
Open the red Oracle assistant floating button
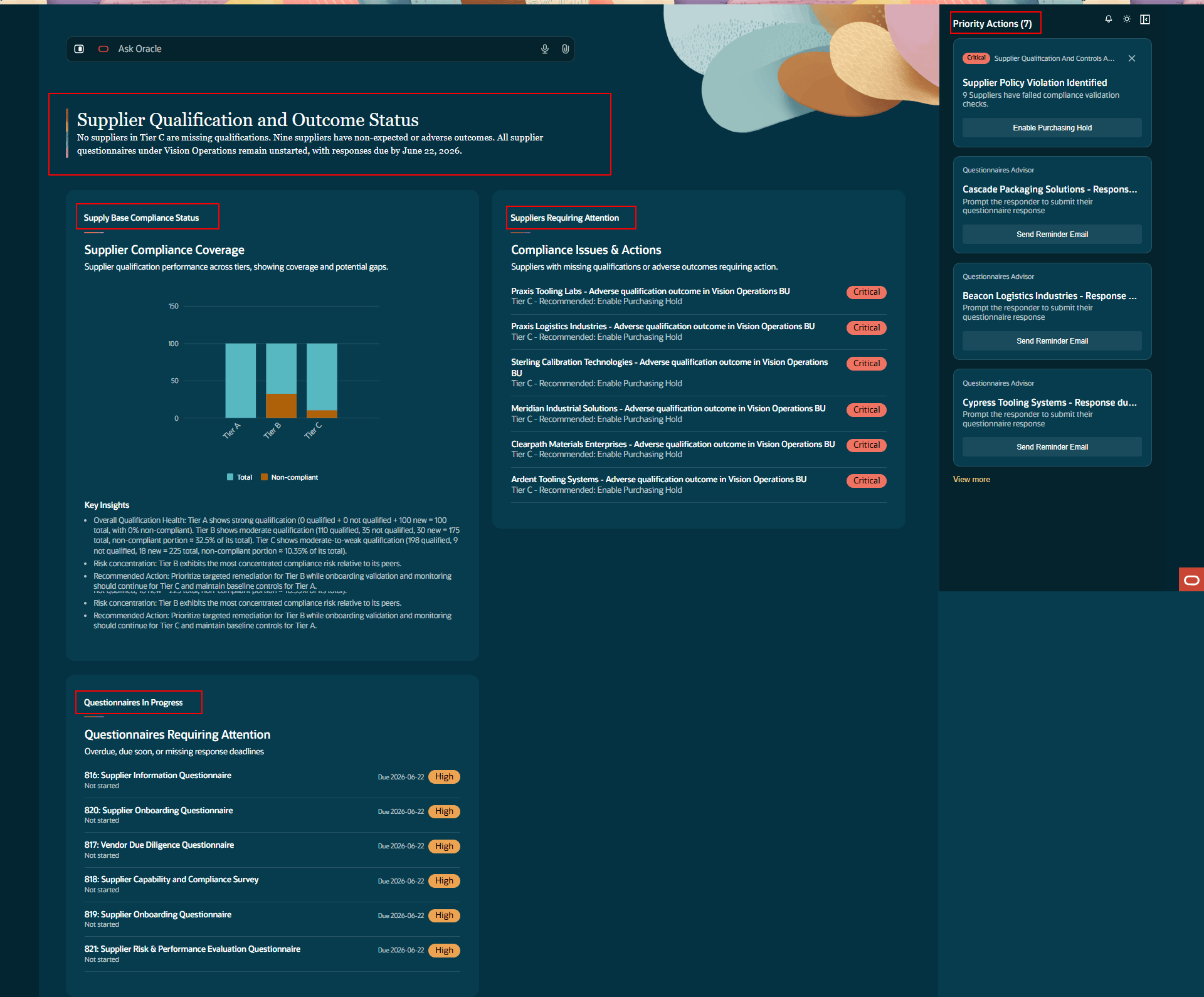(x=1191, y=580)
